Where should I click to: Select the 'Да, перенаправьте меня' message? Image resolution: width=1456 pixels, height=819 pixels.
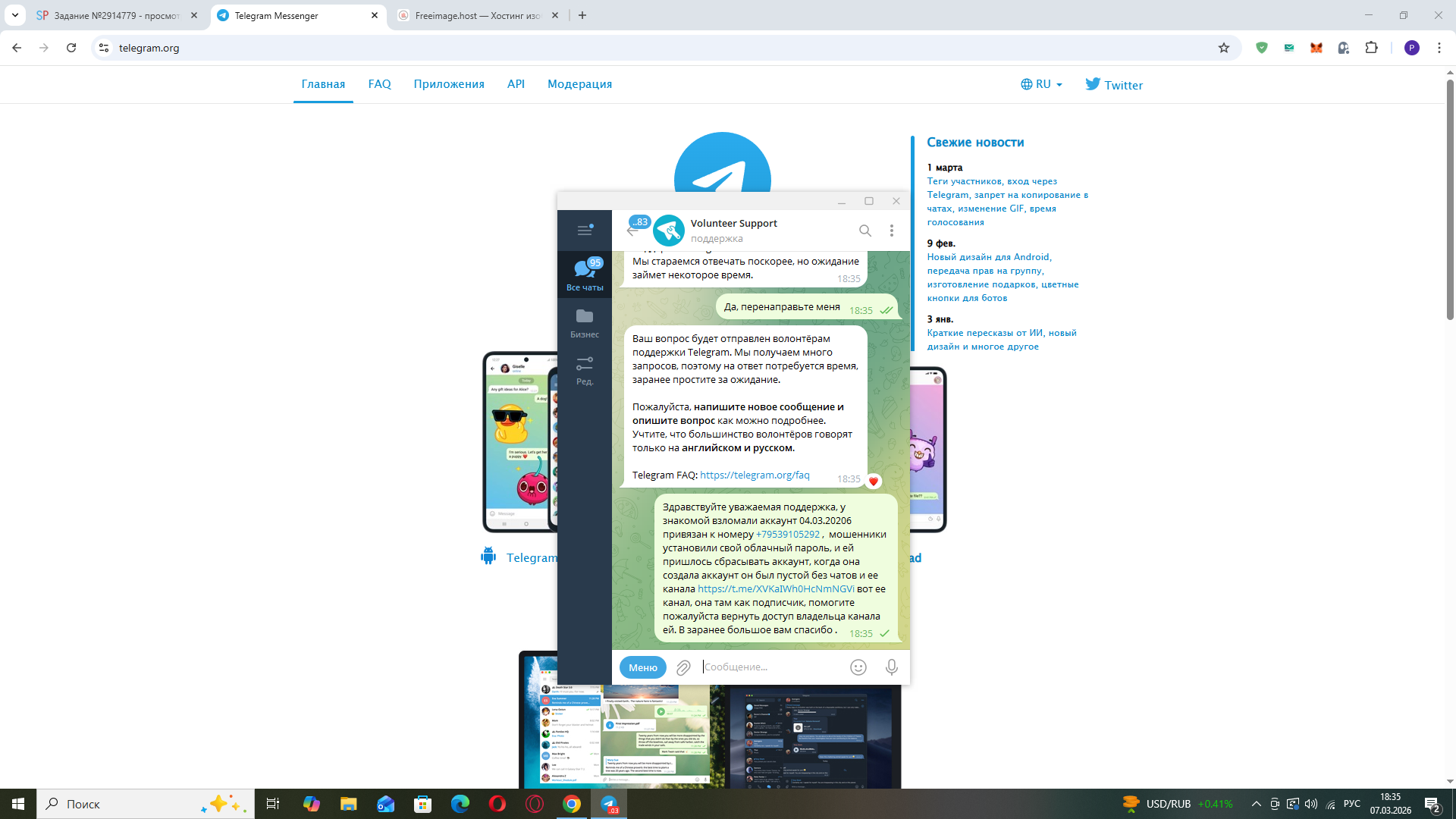point(807,307)
